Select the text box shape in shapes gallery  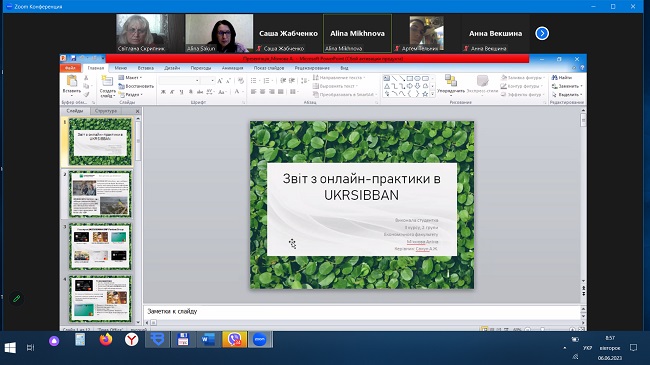click(x=386, y=78)
